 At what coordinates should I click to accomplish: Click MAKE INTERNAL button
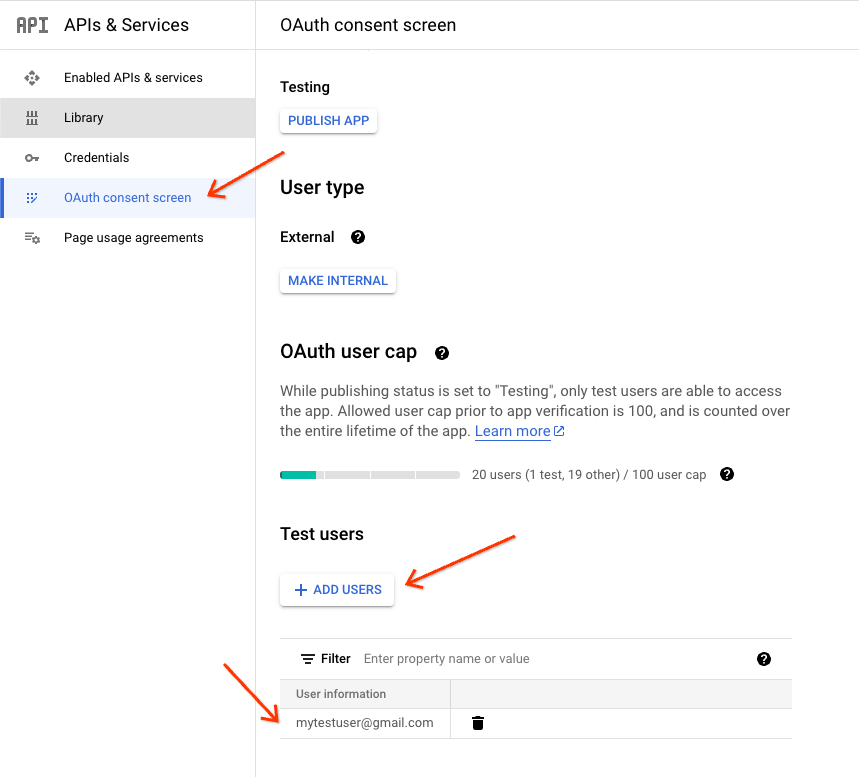tap(338, 281)
